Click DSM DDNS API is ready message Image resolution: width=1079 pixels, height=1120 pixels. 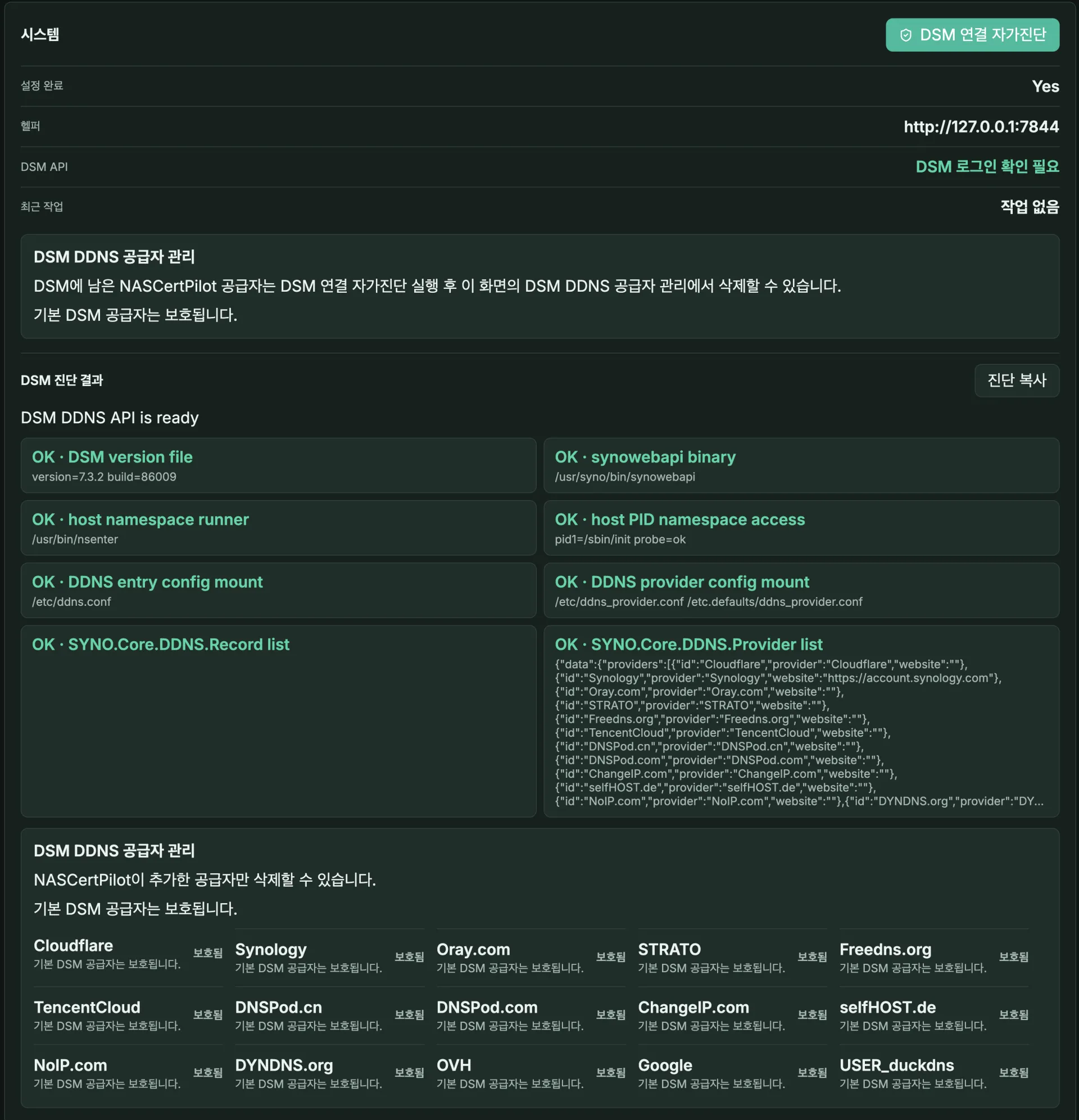click(x=110, y=418)
